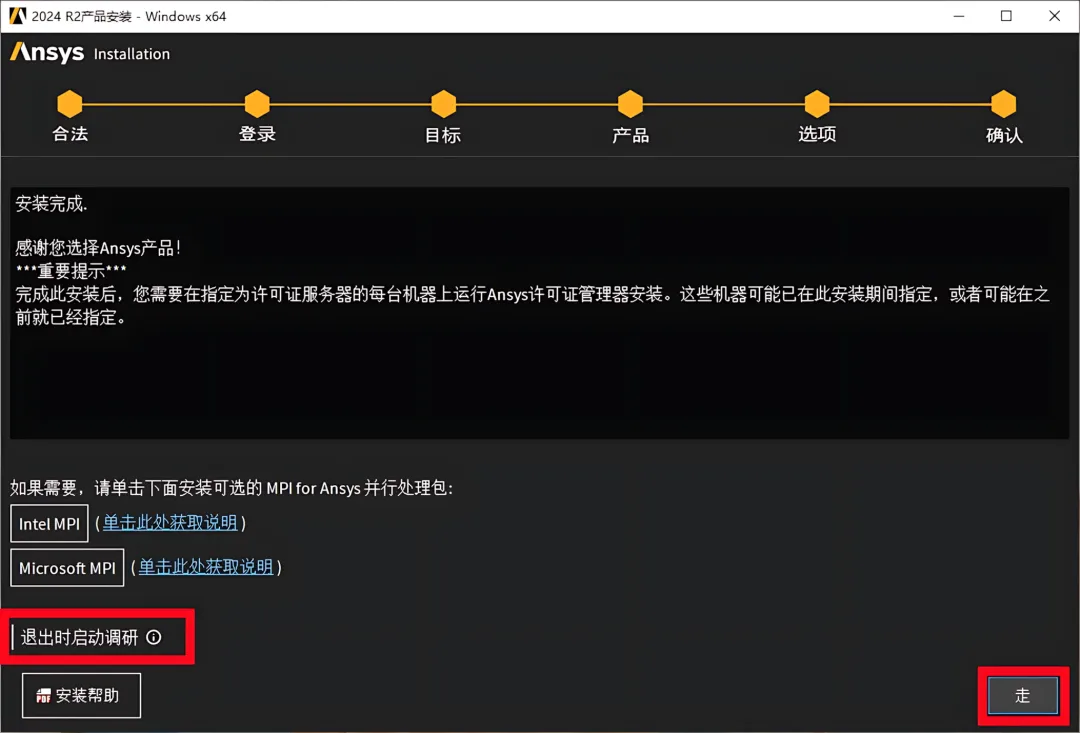This screenshot has height=733, width=1080.
Task: Maximize the installer window
Action: click(x=1006, y=16)
